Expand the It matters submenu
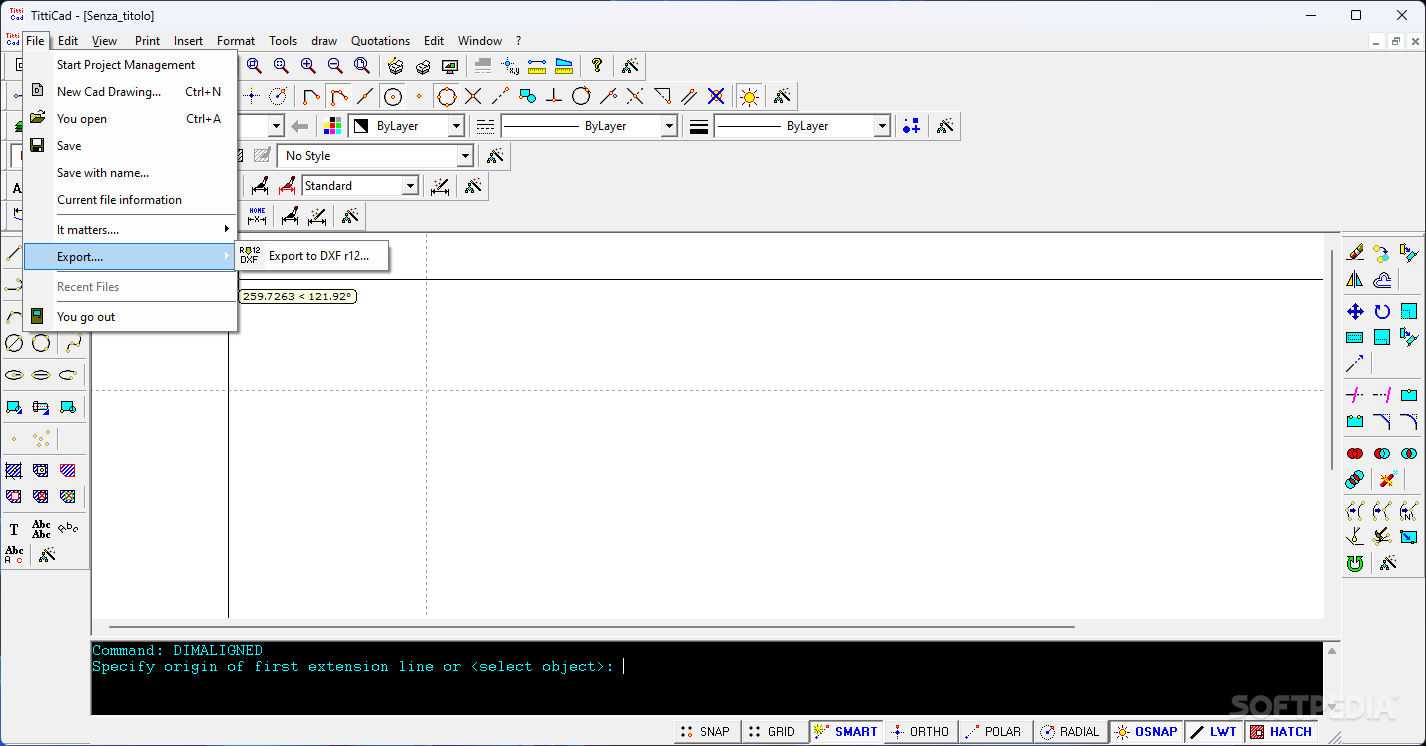 click(x=130, y=230)
